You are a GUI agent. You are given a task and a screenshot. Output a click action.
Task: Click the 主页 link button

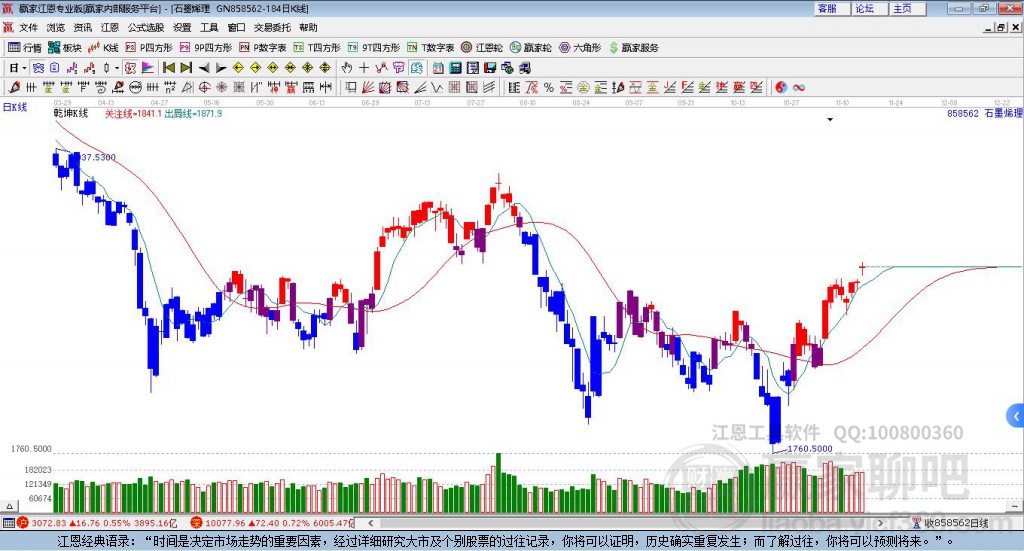click(x=908, y=8)
